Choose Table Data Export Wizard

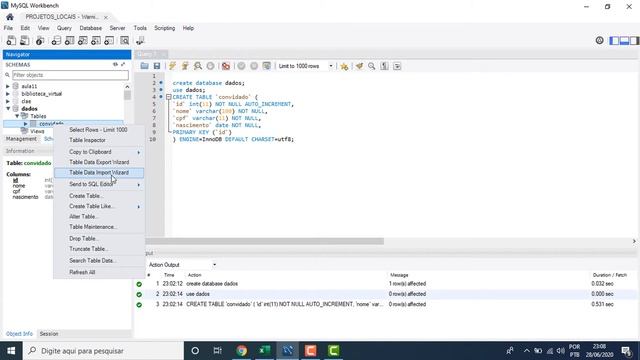click(x=99, y=162)
